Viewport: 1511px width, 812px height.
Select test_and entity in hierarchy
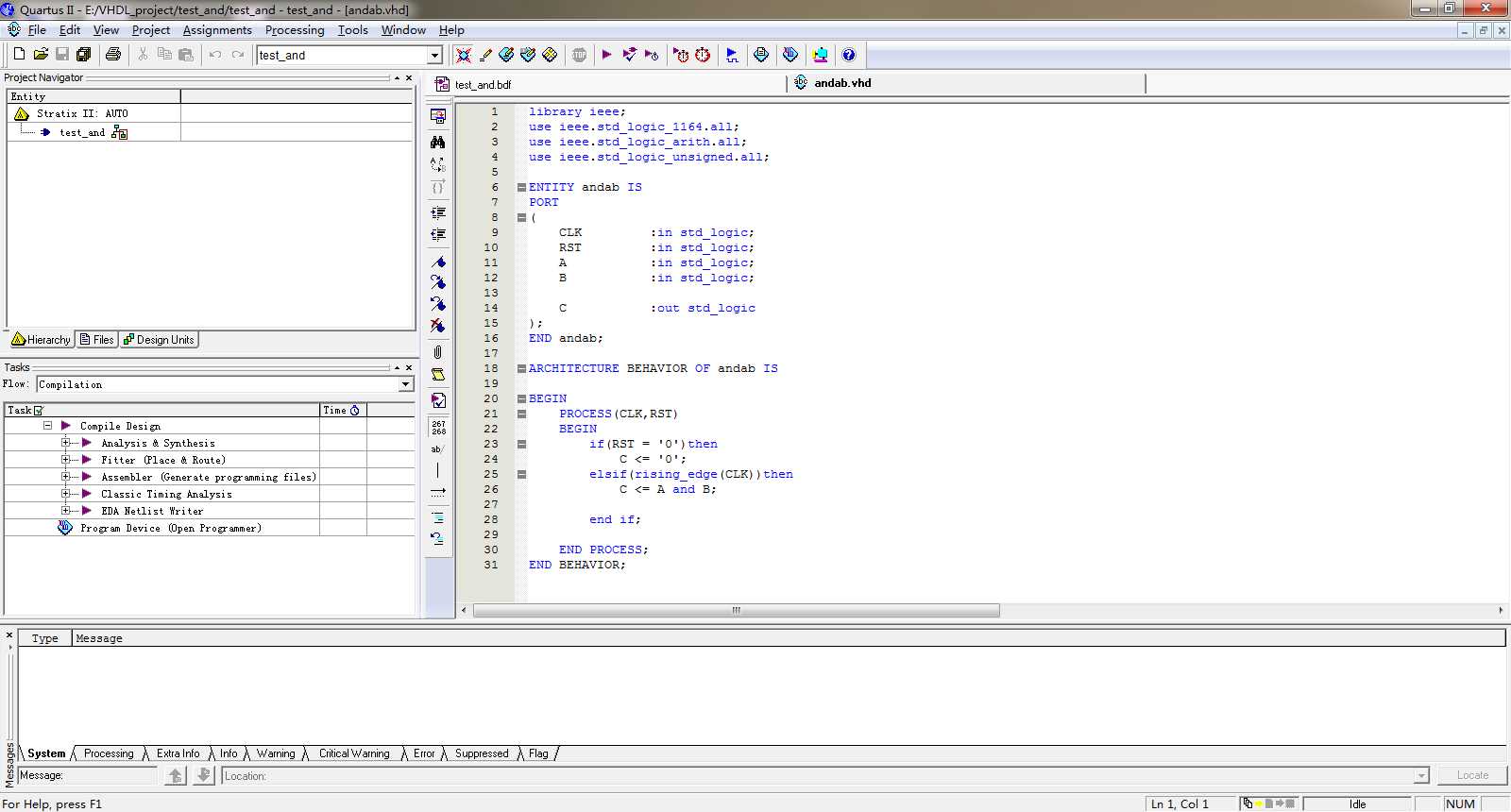tap(82, 133)
